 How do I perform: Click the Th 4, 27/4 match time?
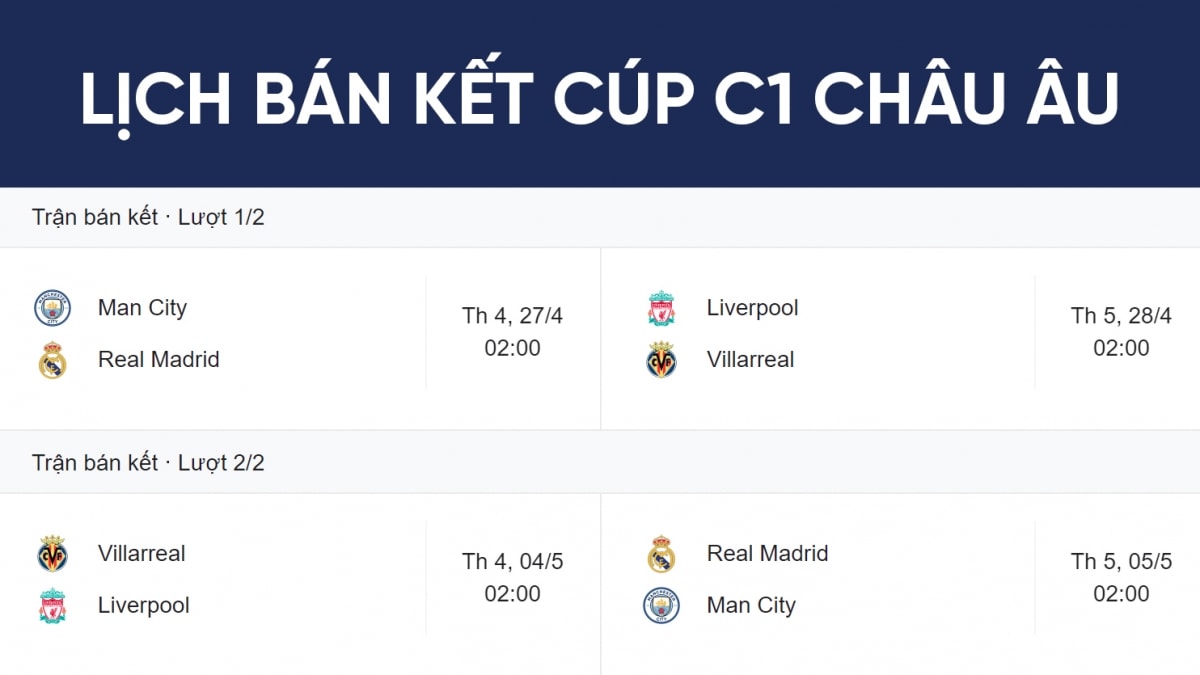[x=513, y=332]
